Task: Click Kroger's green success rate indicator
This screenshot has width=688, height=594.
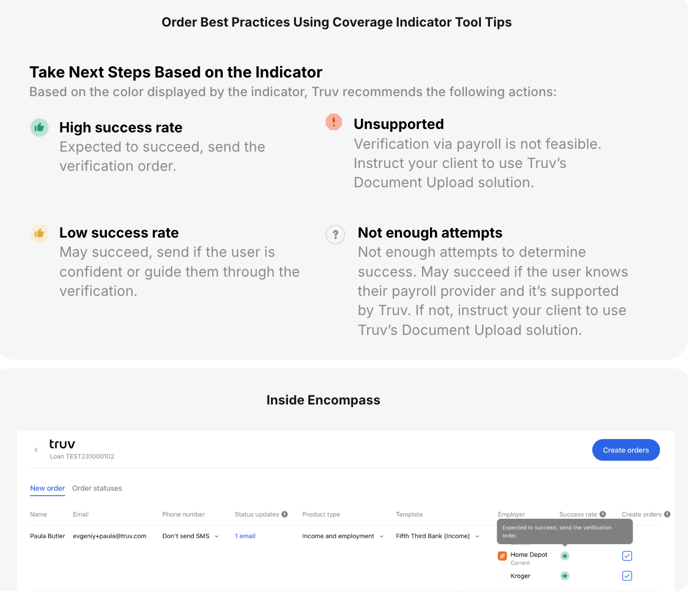Action: point(565,576)
